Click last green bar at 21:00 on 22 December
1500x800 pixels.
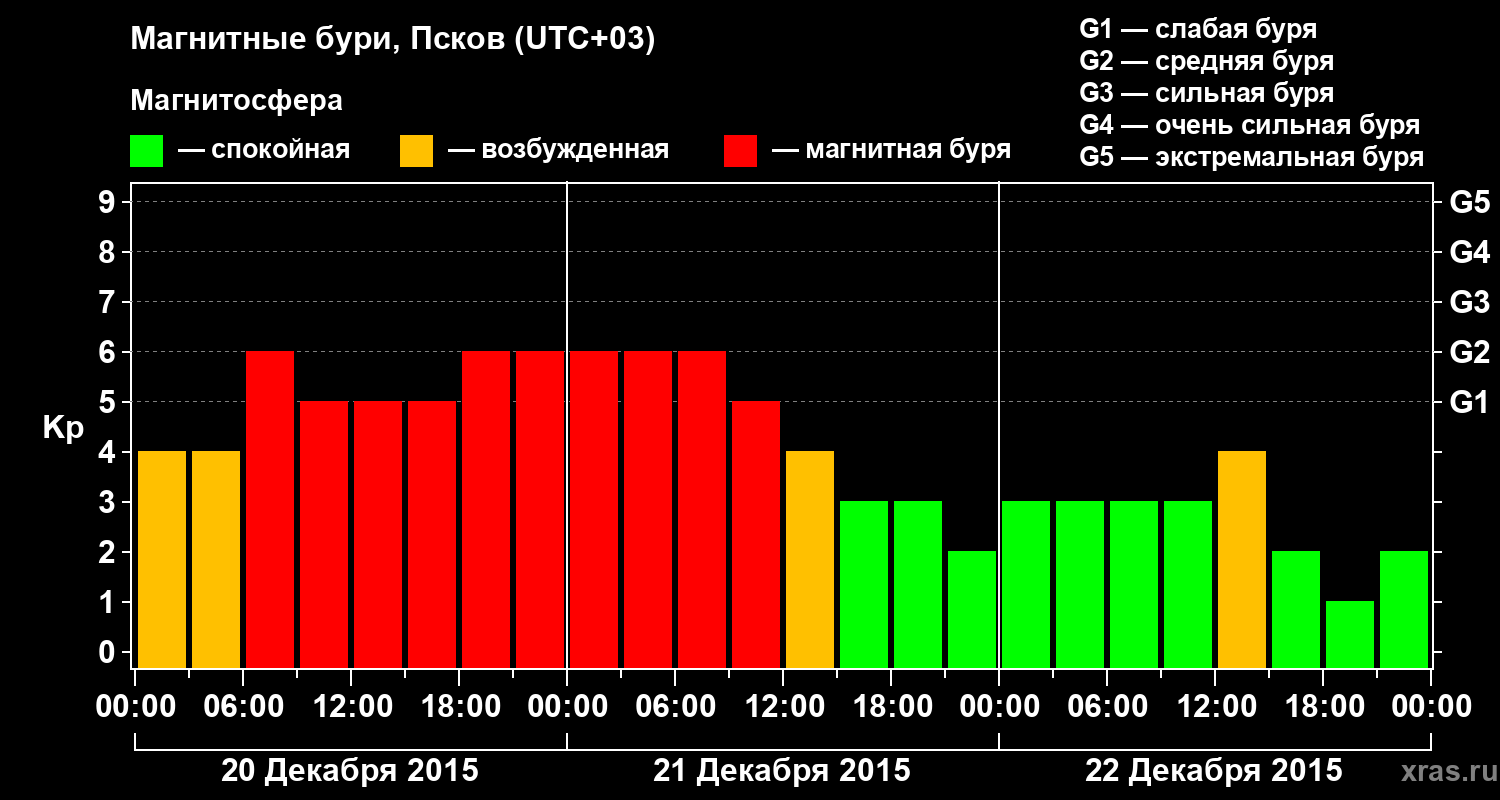pos(1404,610)
